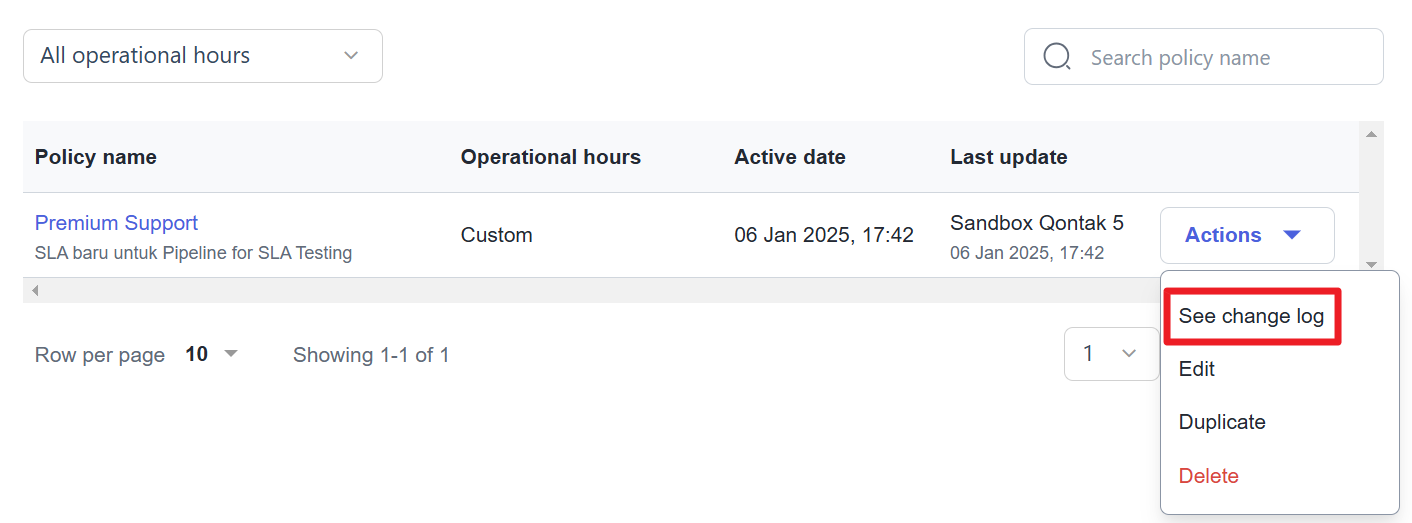
Task: Click the horizontal scrollbar track
Action: pyautogui.click(x=600, y=290)
